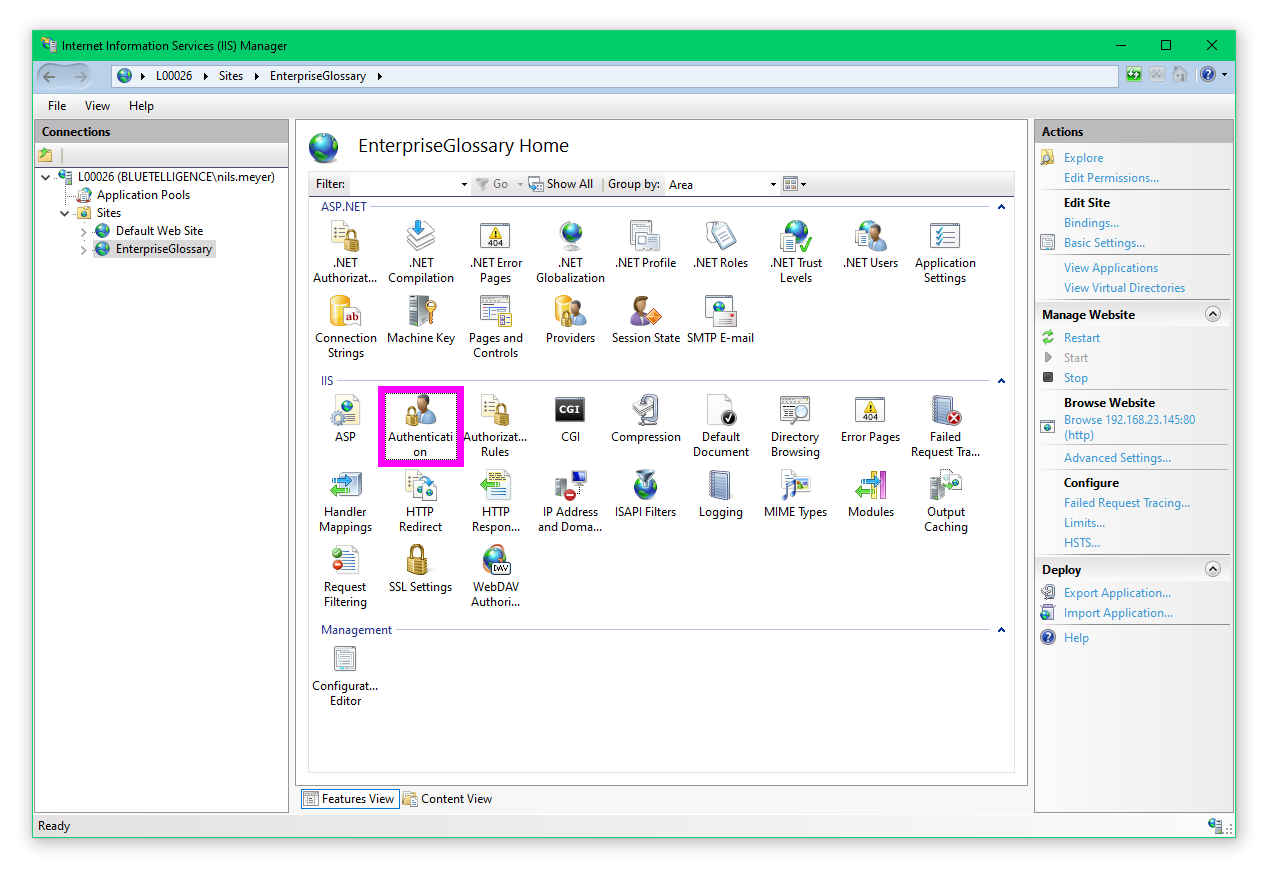Open the Group by Area dropdown
1270x878 pixels.
722,184
